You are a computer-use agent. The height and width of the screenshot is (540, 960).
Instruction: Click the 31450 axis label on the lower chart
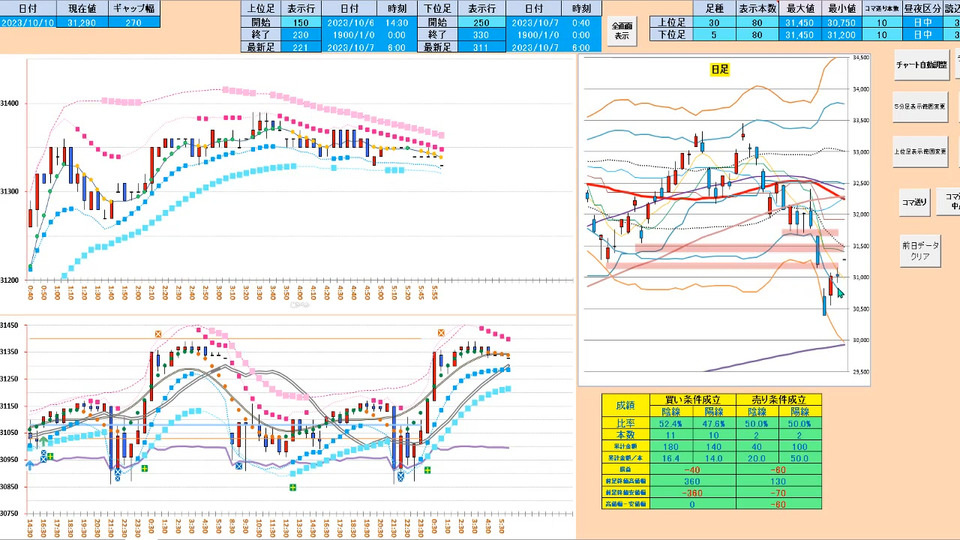10,325
